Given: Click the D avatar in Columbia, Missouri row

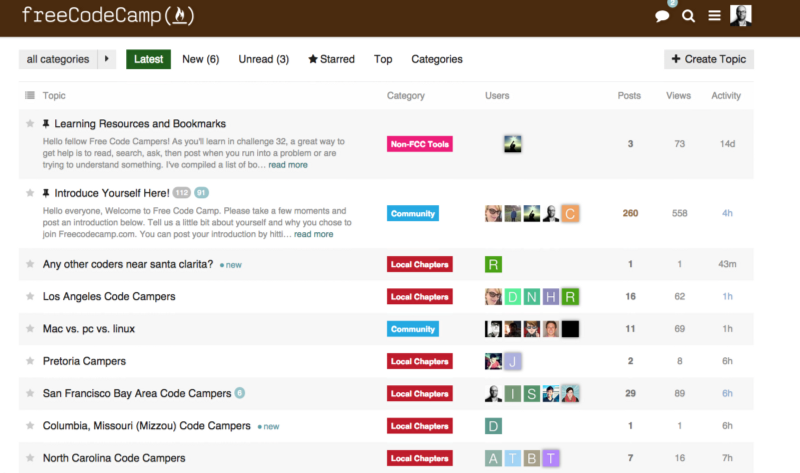Looking at the screenshot, I should (x=493, y=426).
